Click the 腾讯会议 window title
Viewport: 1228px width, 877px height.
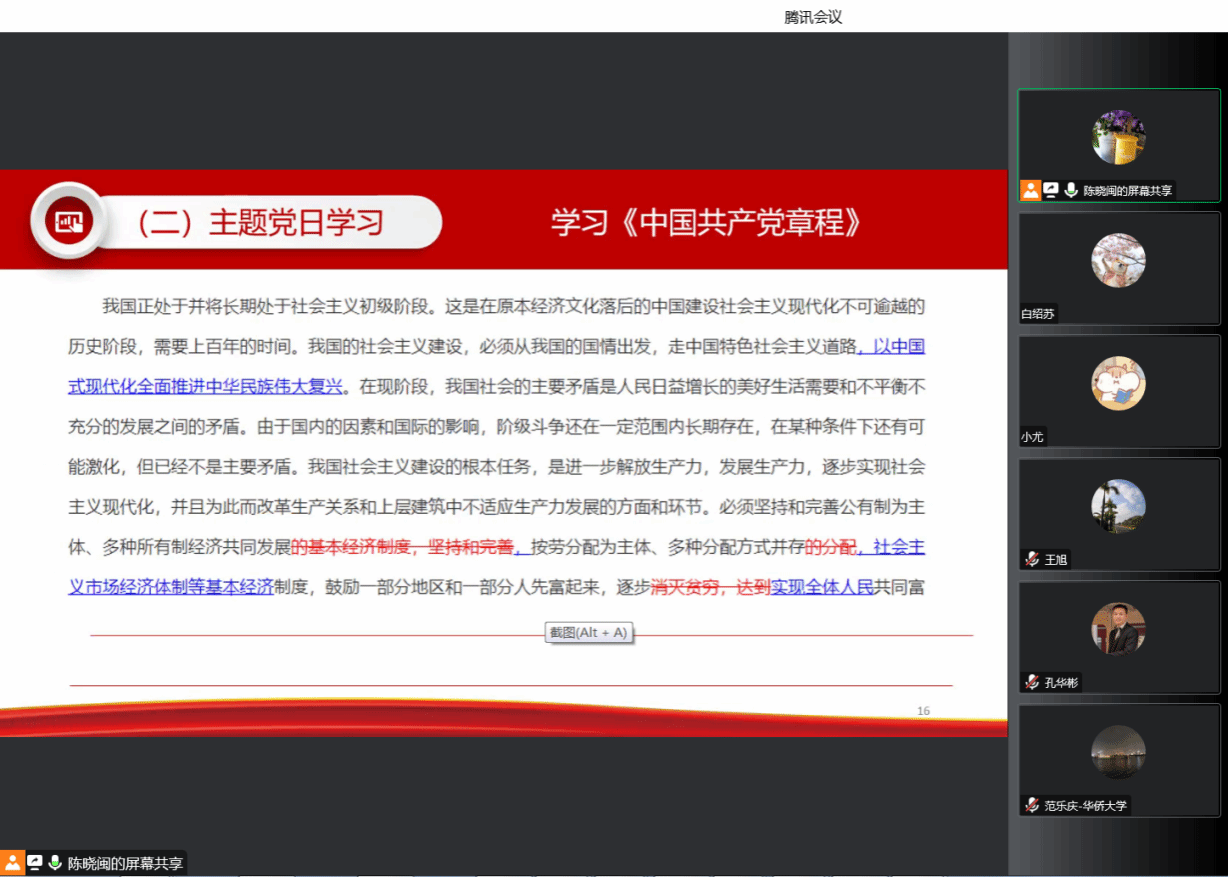pyautogui.click(x=813, y=17)
